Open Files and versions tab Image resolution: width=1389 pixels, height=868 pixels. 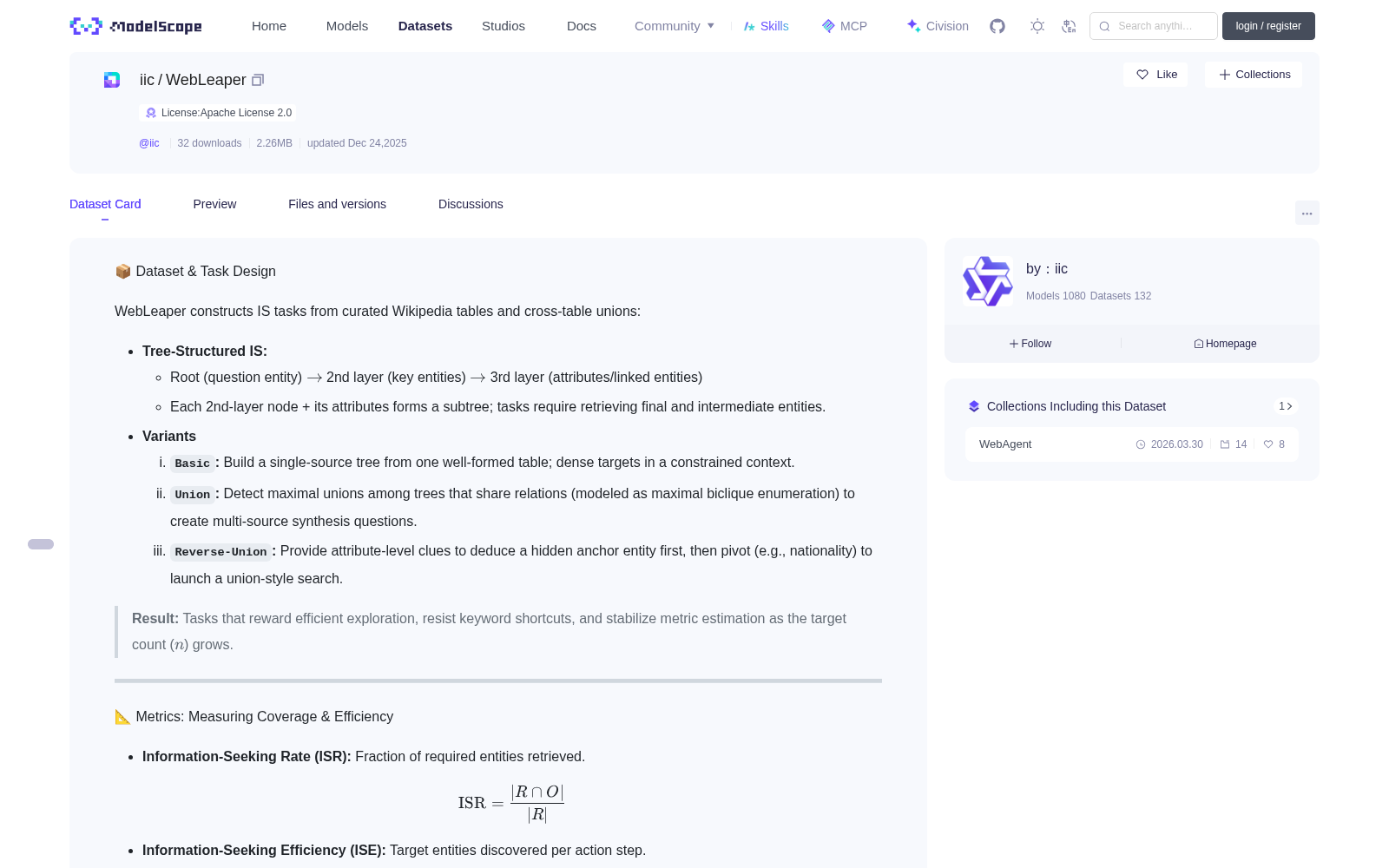(337, 204)
